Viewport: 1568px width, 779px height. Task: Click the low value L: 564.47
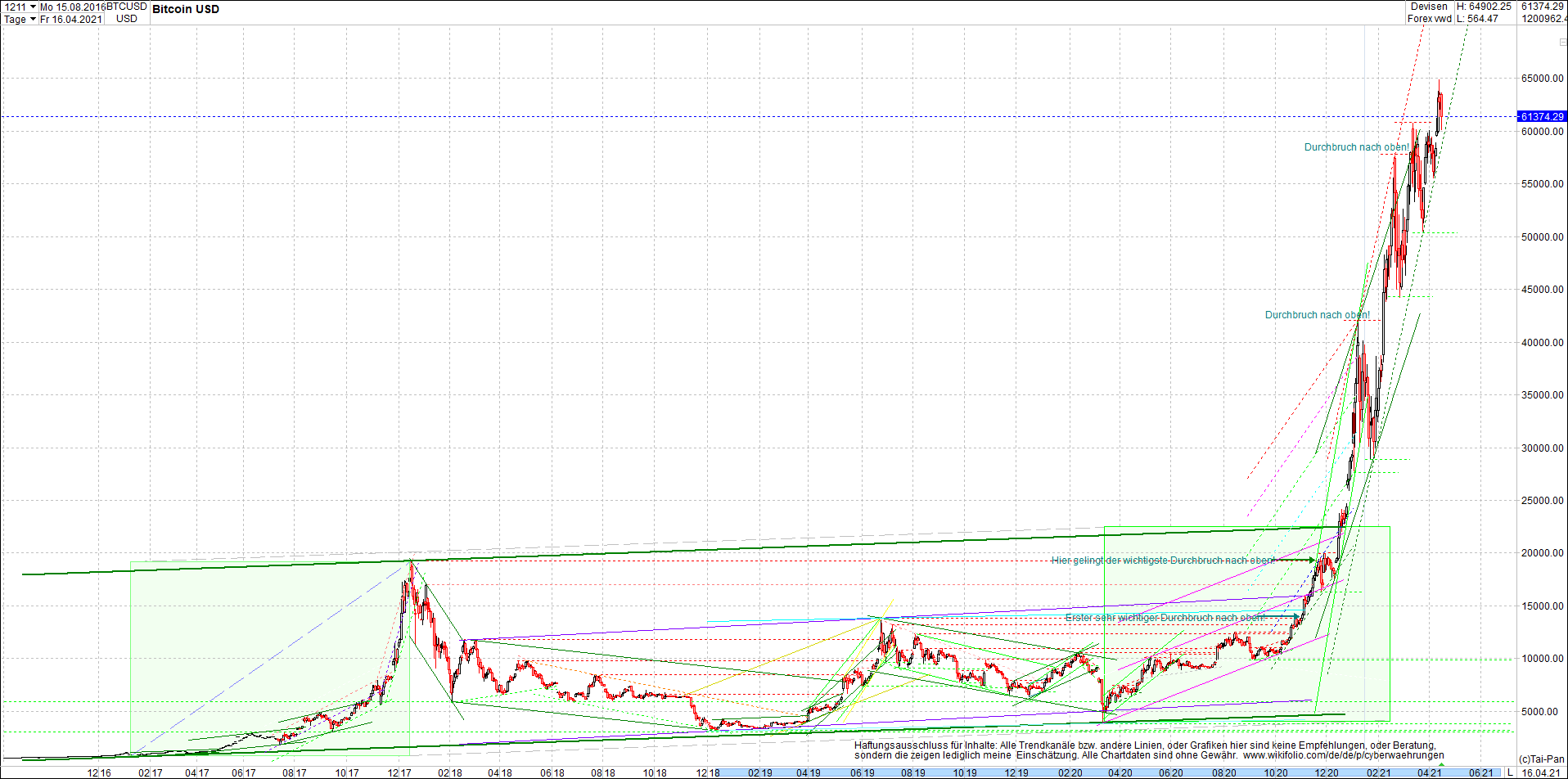pyautogui.click(x=1477, y=19)
